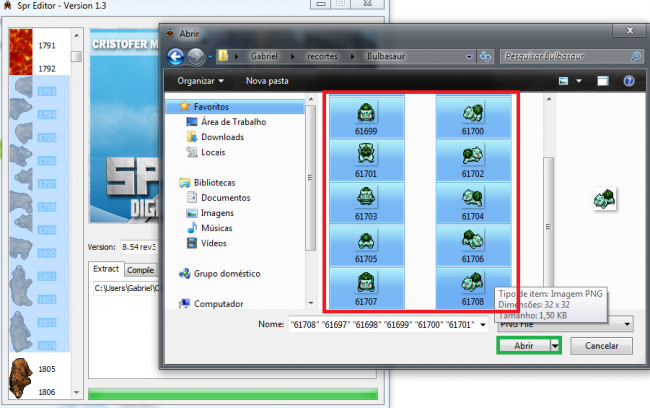The image size is (650, 408).
Task: Open the Imagens library
Action: [x=217, y=213]
